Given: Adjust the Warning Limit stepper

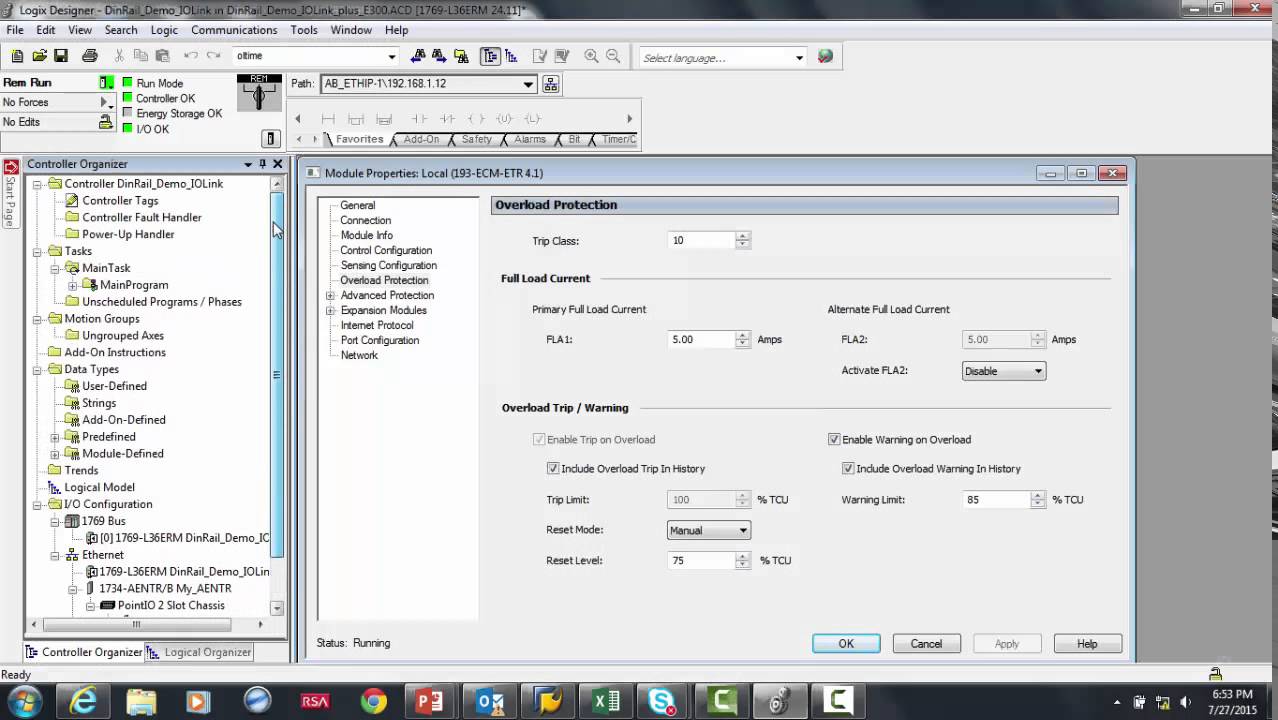Looking at the screenshot, I should pyautogui.click(x=1038, y=499).
